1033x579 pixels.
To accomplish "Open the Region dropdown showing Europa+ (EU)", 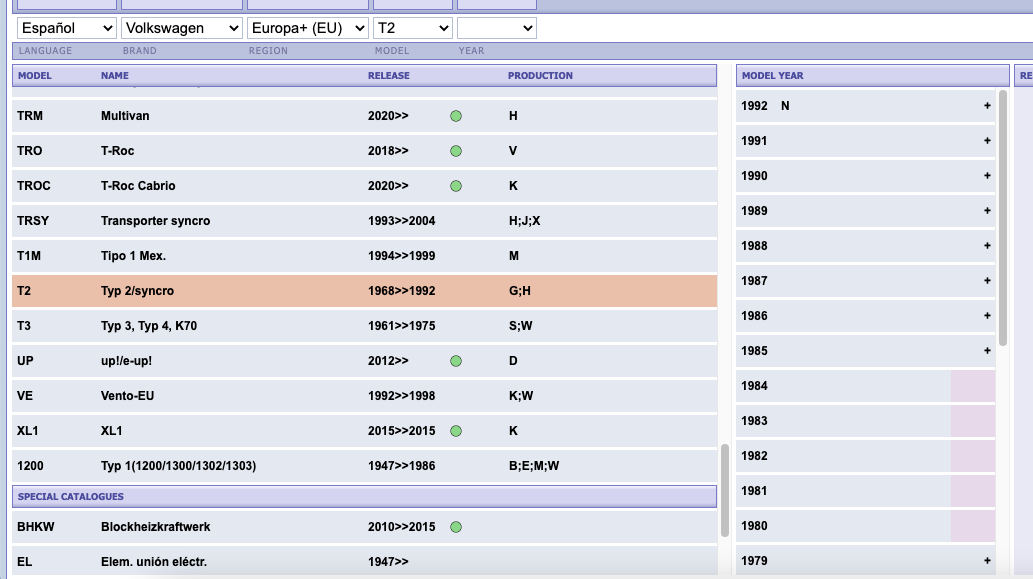I will (x=308, y=28).
